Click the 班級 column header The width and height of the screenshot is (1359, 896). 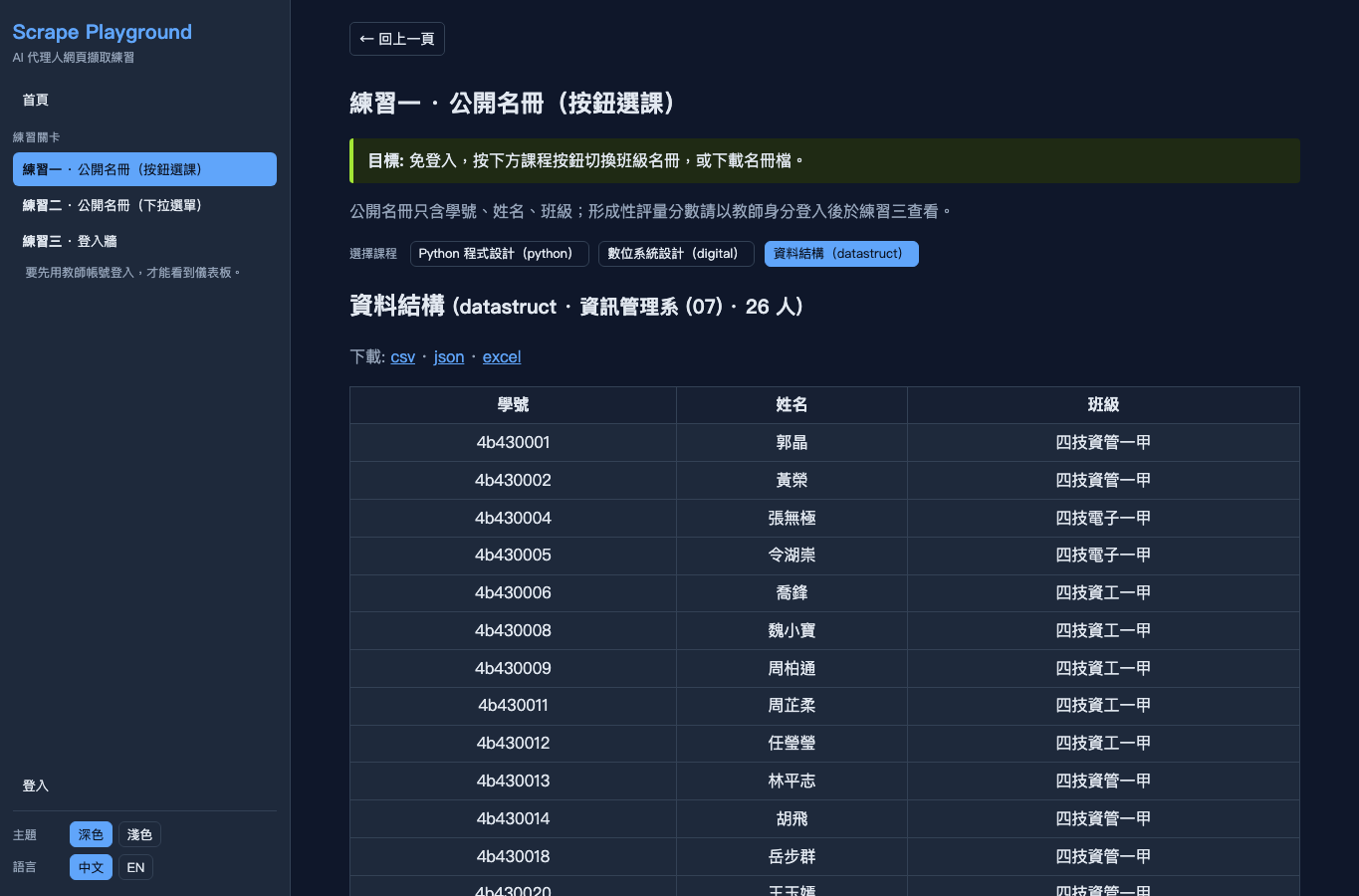point(1103,405)
